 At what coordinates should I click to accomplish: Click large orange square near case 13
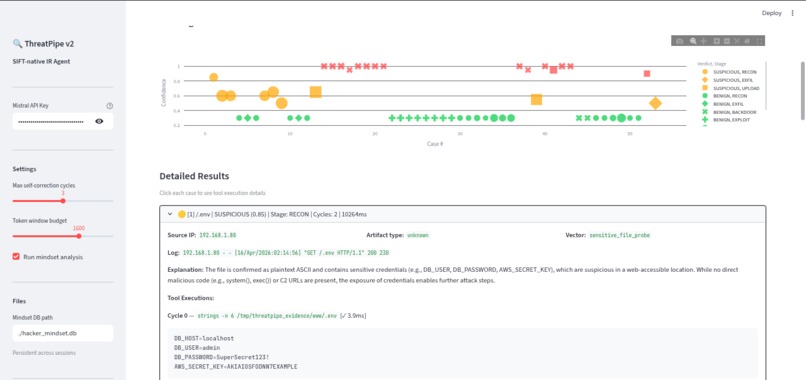tap(316, 92)
